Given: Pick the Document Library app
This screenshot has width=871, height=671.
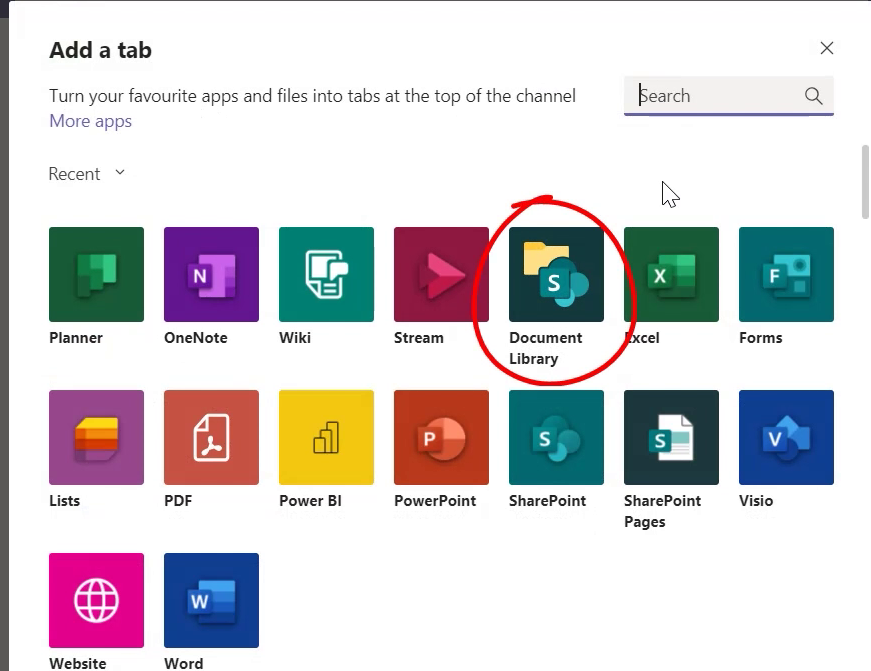Looking at the screenshot, I should pos(556,274).
